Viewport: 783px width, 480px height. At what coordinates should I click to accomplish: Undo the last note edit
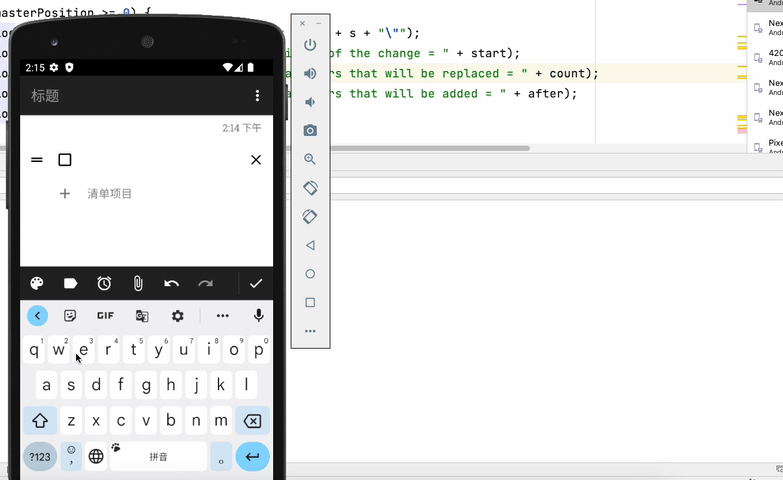pyautogui.click(x=172, y=284)
